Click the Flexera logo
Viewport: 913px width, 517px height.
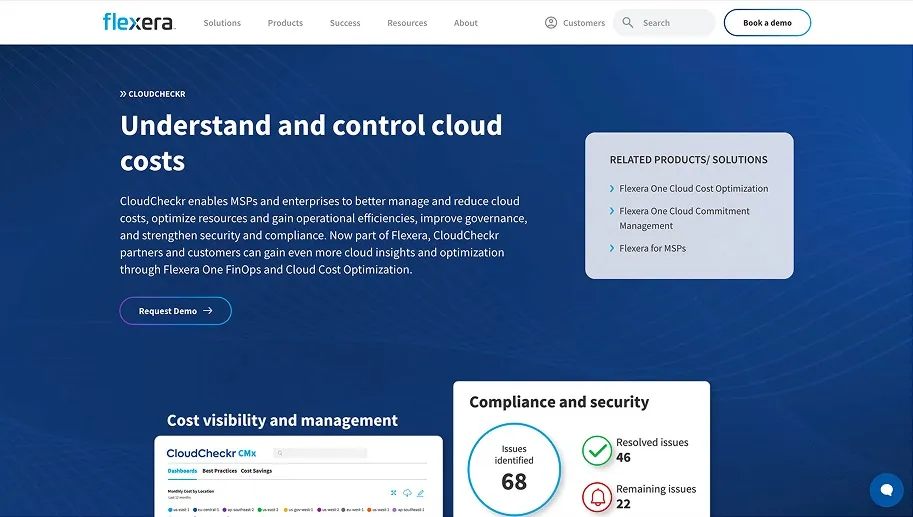click(139, 22)
